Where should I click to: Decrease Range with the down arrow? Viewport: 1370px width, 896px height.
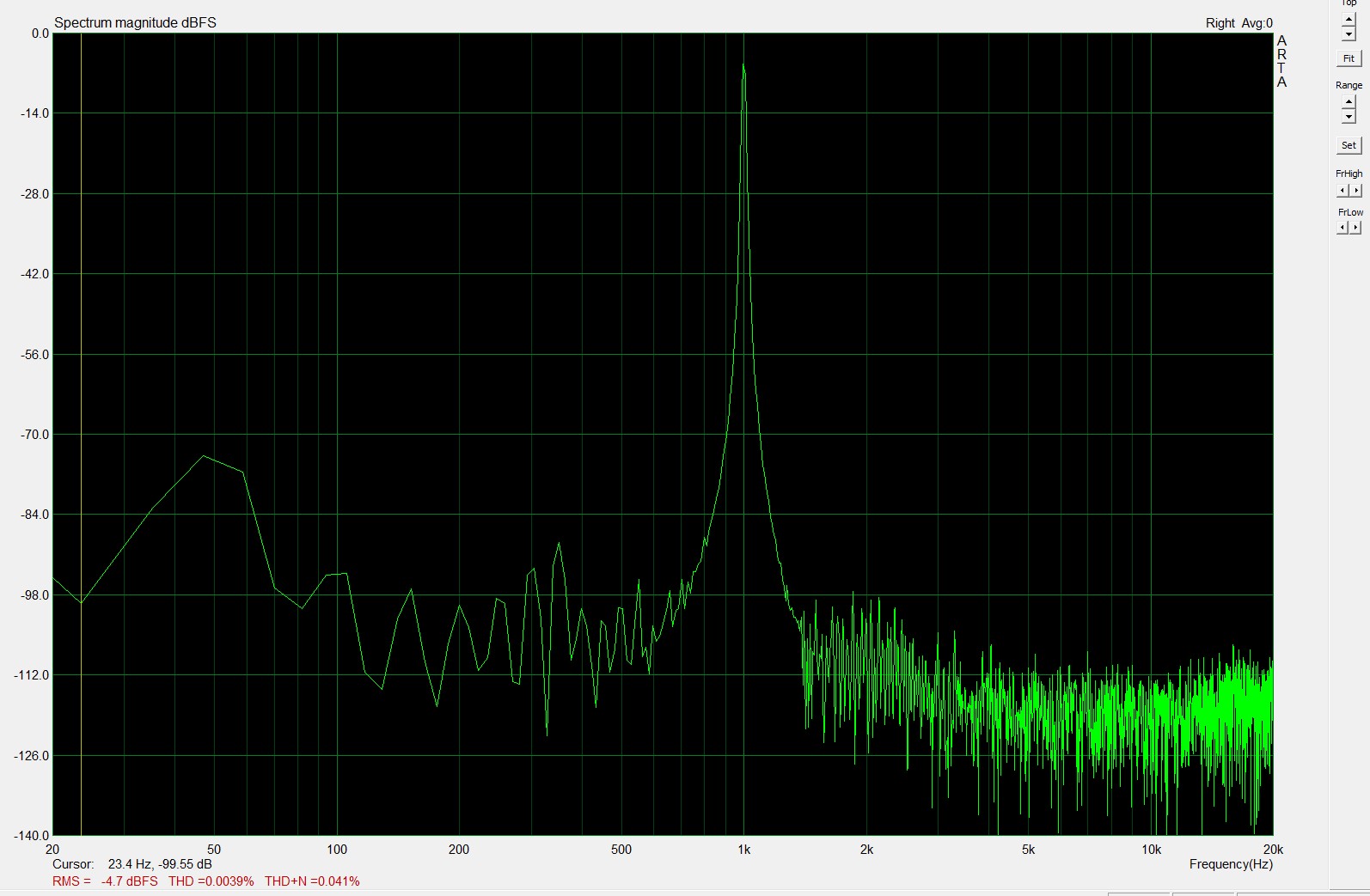(x=1349, y=117)
